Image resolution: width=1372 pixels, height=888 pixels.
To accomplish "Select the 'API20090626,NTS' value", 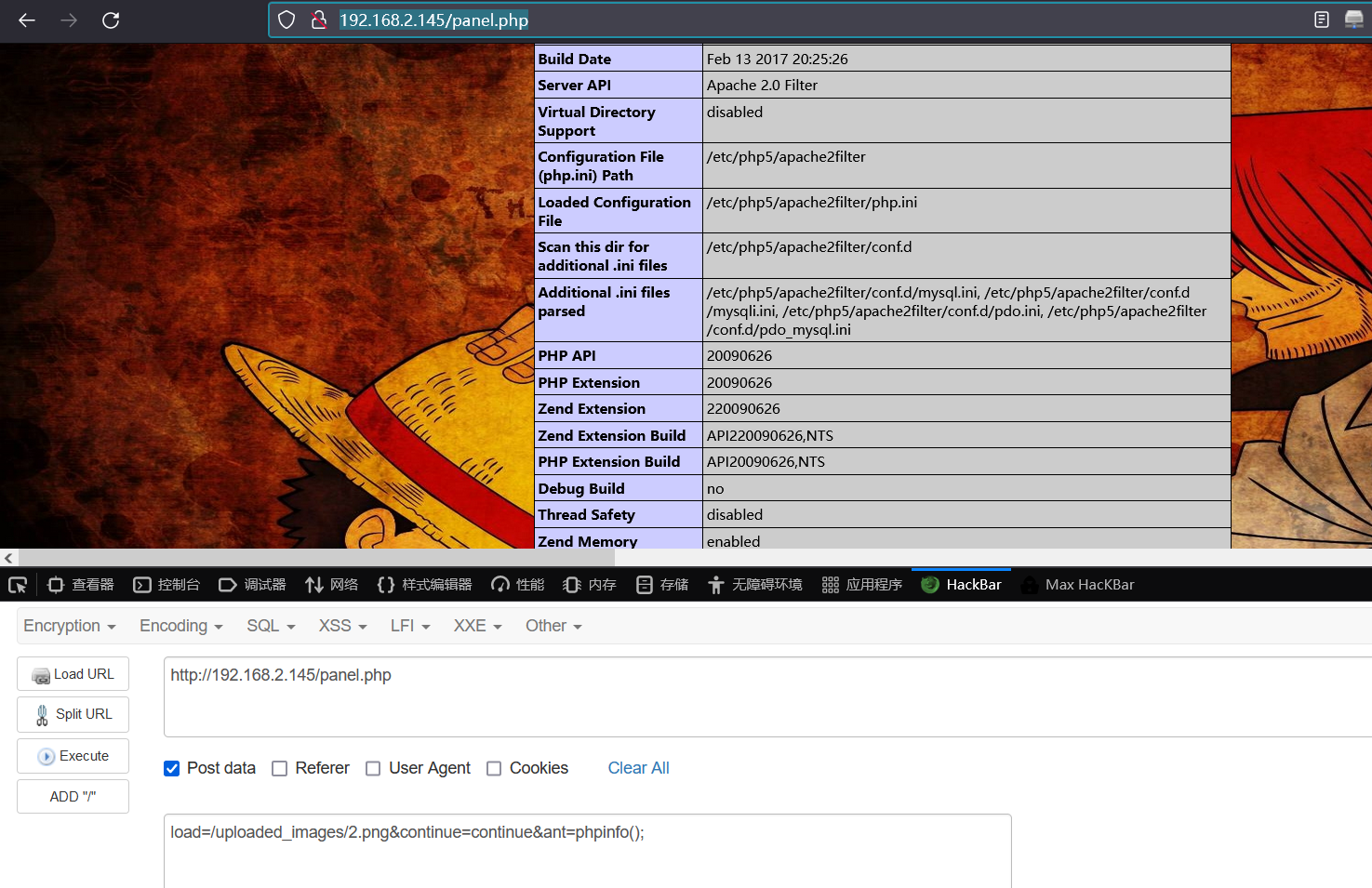I will coord(766,462).
